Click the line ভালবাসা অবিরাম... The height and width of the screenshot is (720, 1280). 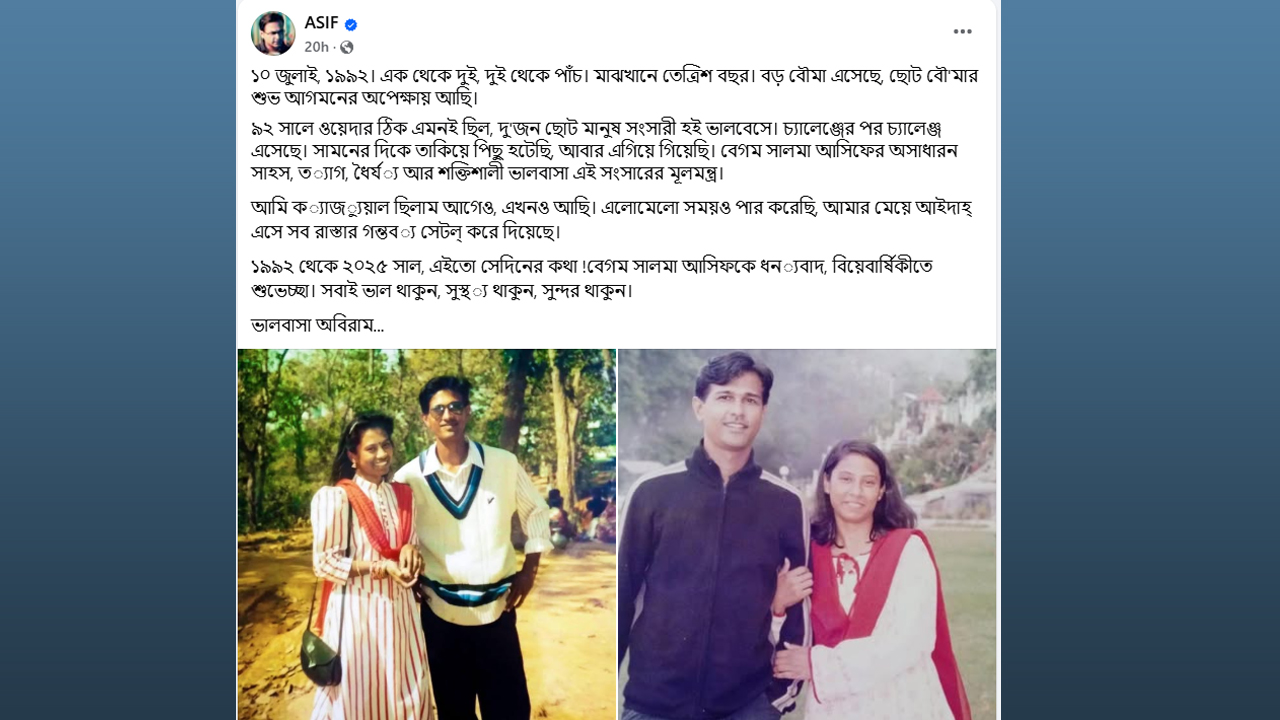pos(317,325)
